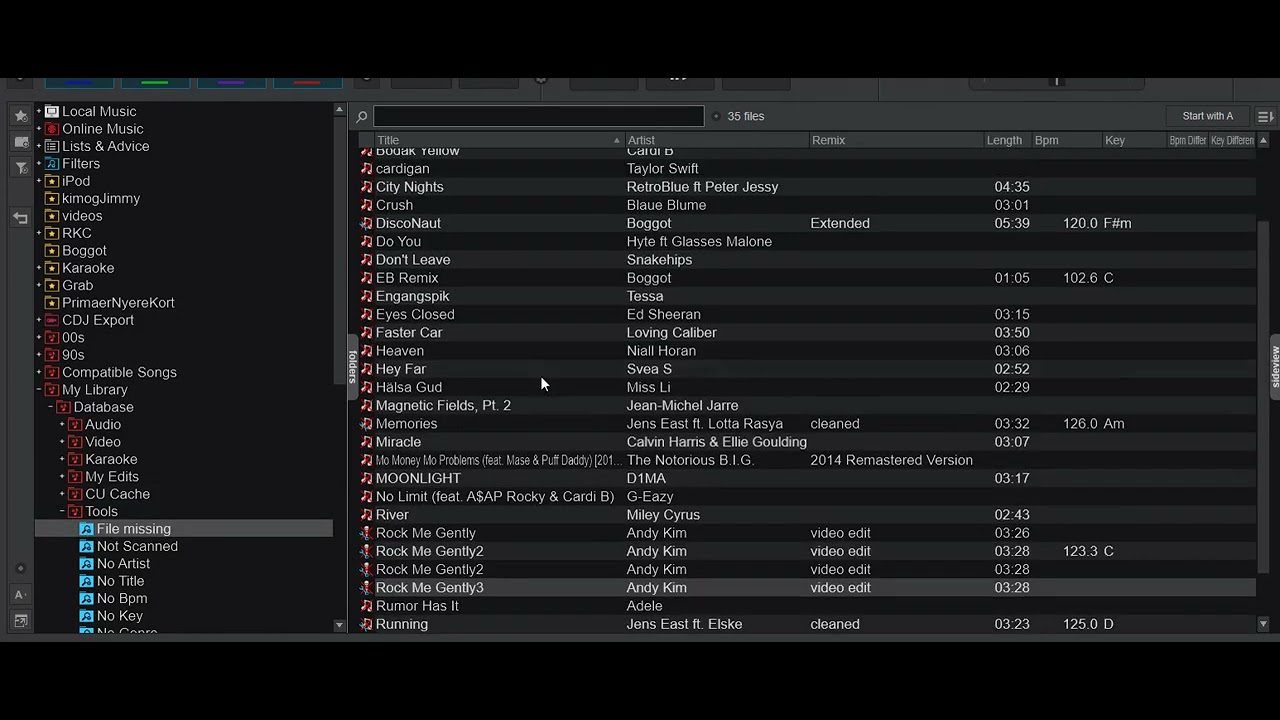Expand the My Edits folder node

click(x=62, y=477)
